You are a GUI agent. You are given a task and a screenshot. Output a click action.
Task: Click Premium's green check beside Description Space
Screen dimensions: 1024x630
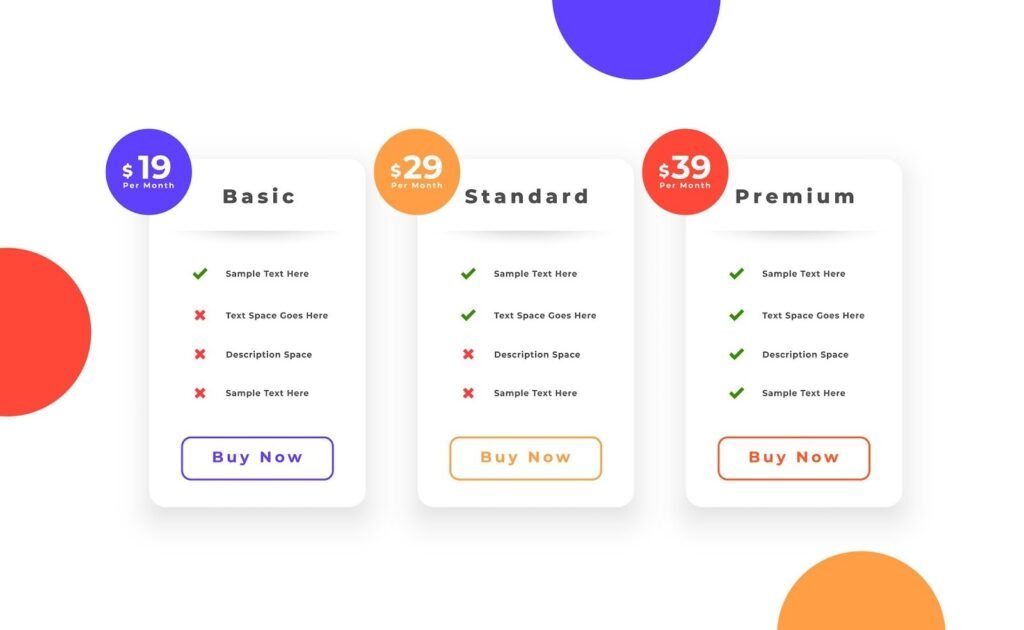click(736, 354)
